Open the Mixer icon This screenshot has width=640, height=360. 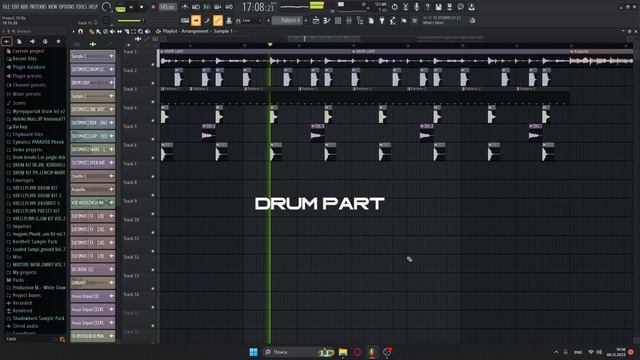tap(349, 20)
